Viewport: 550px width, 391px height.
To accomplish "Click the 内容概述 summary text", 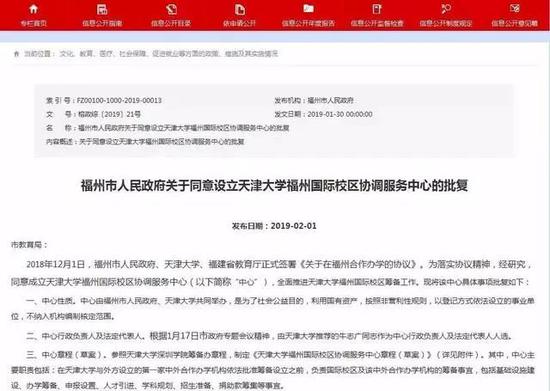I will (162, 142).
